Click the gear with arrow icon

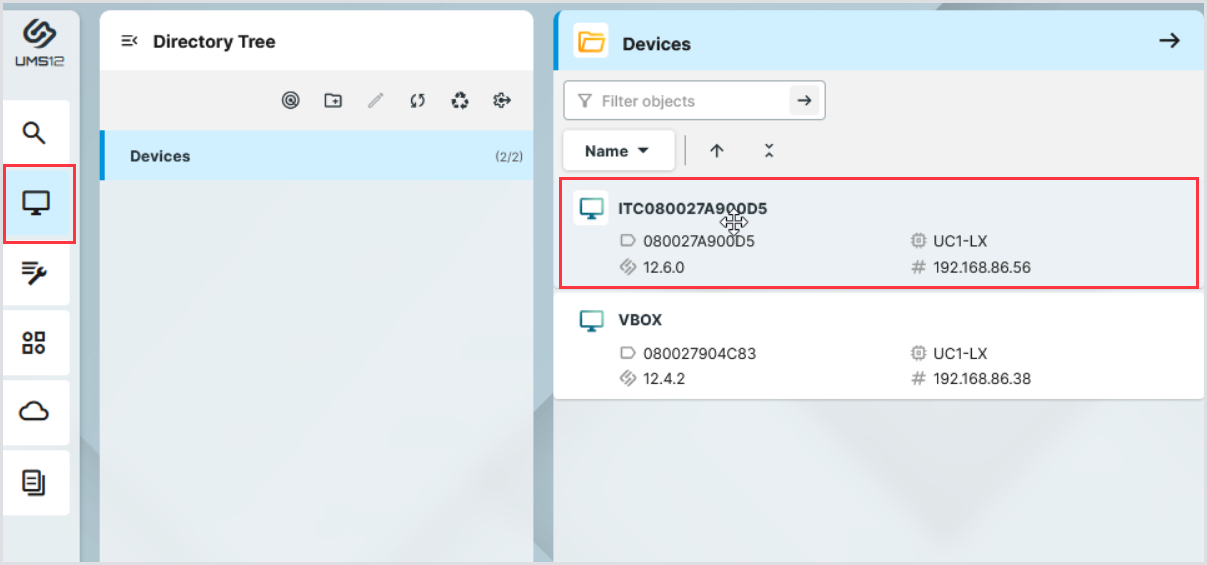(x=502, y=100)
